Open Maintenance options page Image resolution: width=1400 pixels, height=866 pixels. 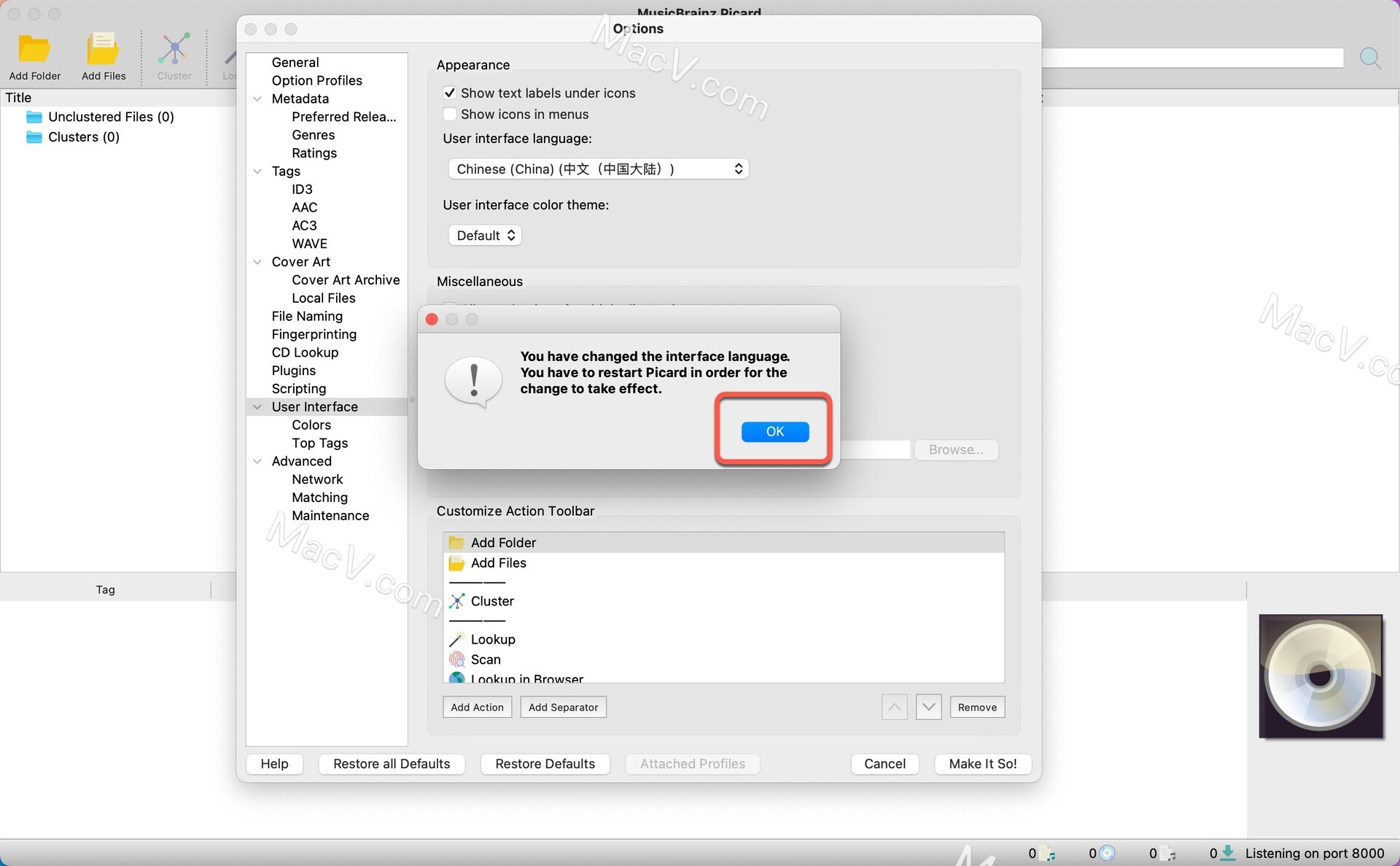coord(330,516)
